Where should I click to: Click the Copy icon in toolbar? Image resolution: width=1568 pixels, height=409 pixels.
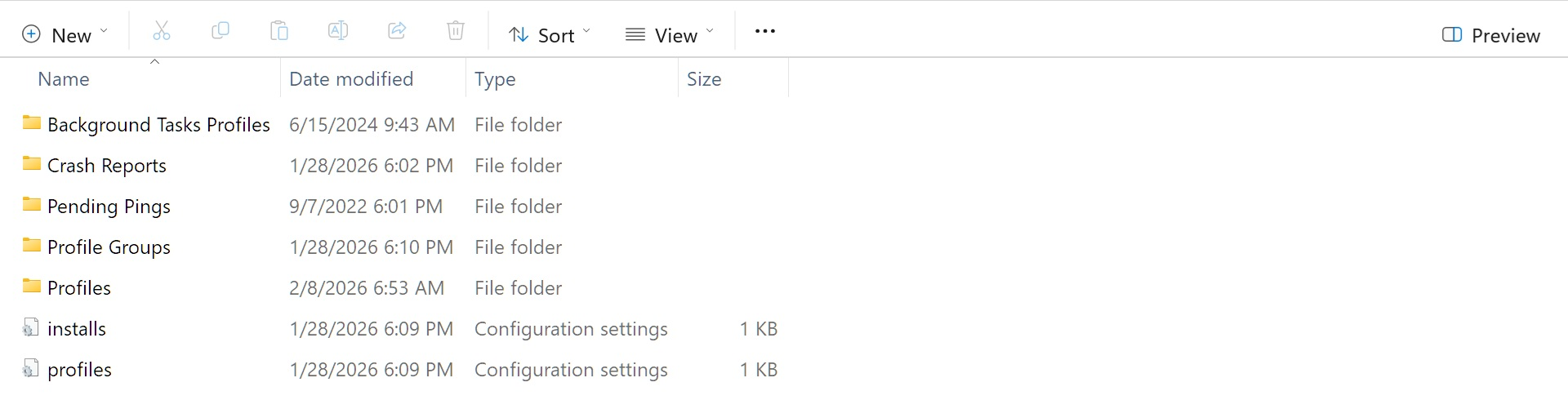(220, 33)
